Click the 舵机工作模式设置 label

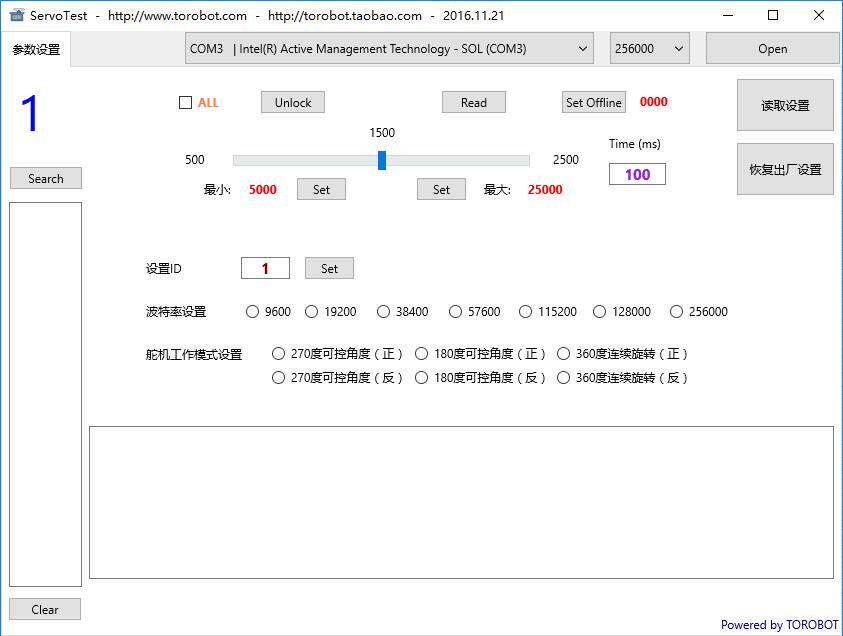(194, 355)
